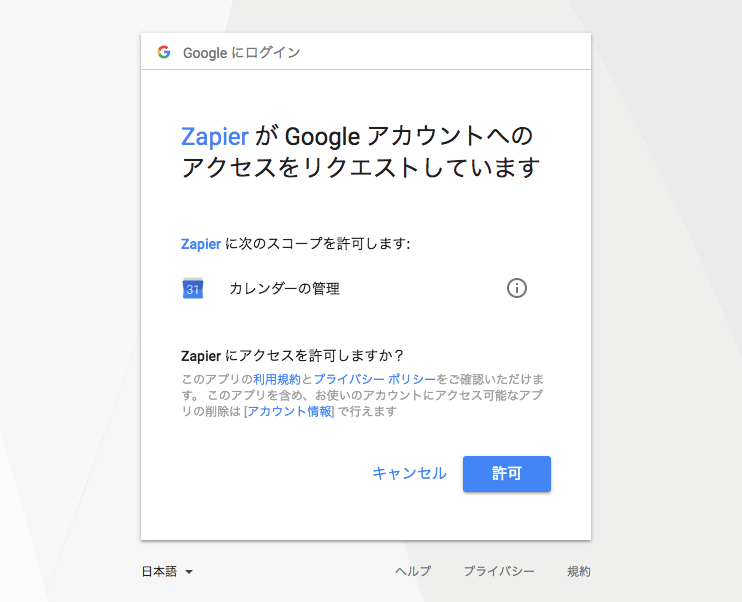Click the language selector arrow
This screenshot has width=742, height=602.
tap(189, 572)
